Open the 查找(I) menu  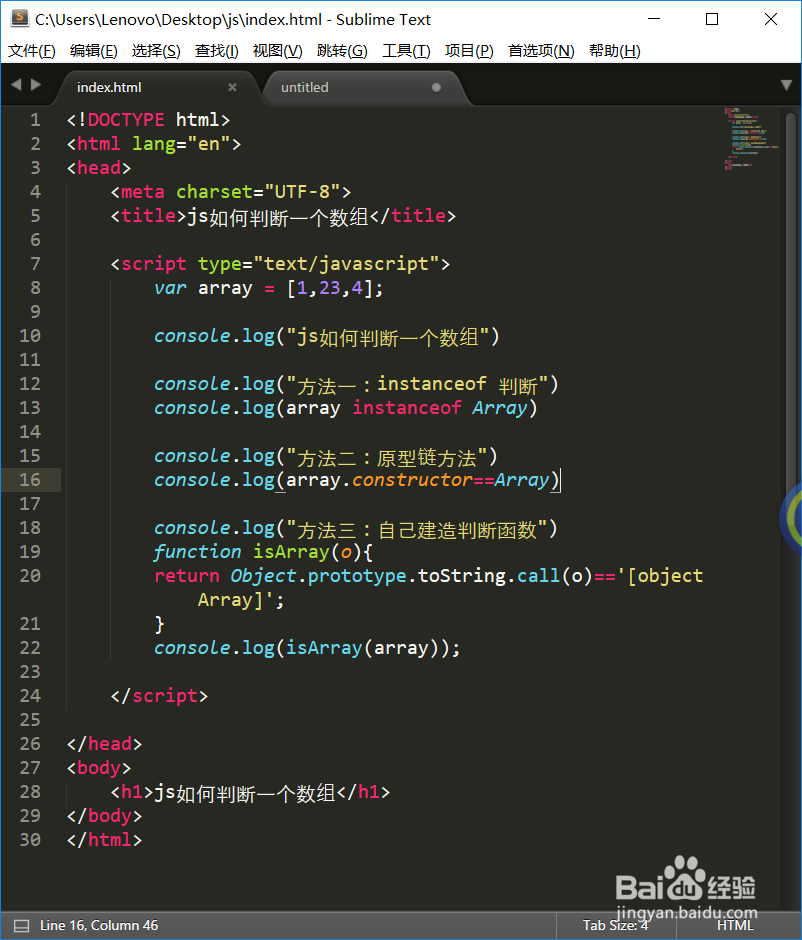pyautogui.click(x=216, y=51)
